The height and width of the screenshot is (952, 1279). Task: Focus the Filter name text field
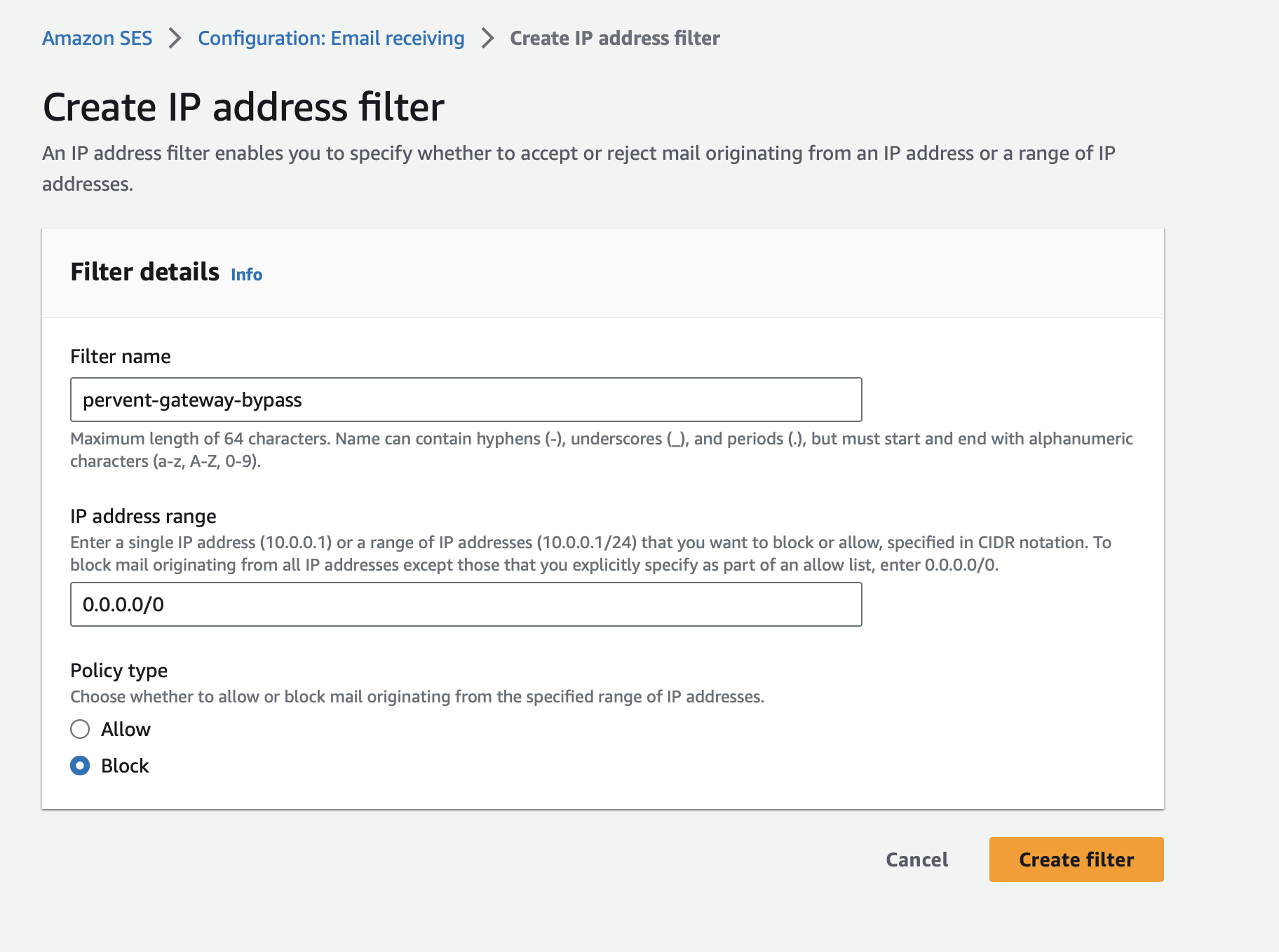(466, 400)
